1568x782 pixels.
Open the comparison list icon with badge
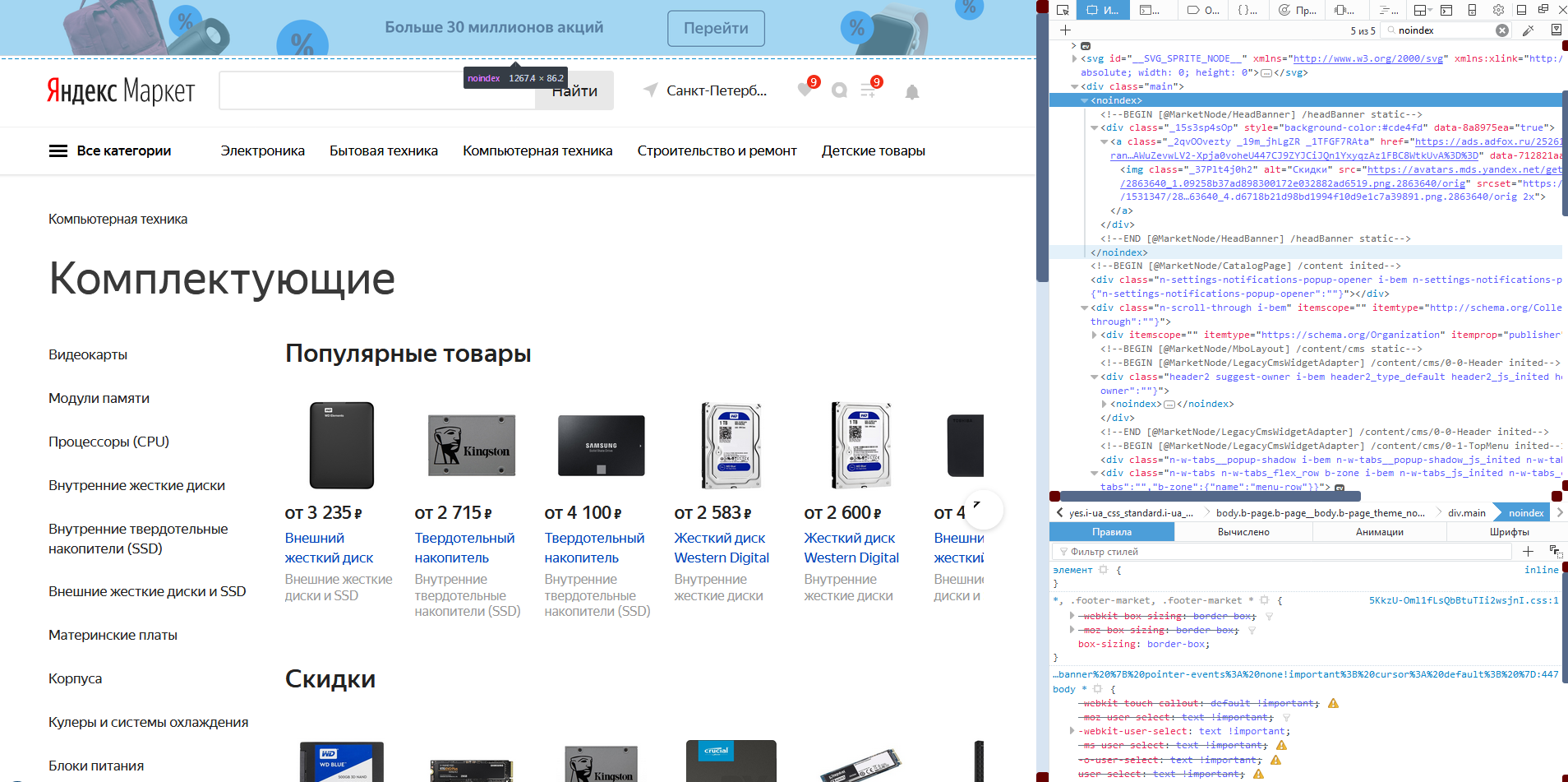[869, 90]
